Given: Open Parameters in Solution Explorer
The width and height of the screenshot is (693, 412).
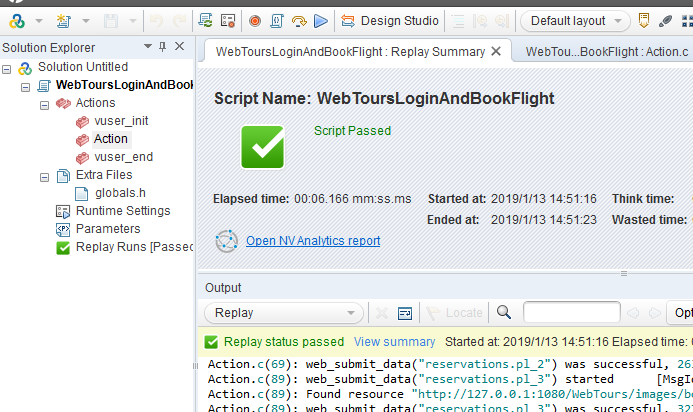Looking at the screenshot, I should pos(108,229).
